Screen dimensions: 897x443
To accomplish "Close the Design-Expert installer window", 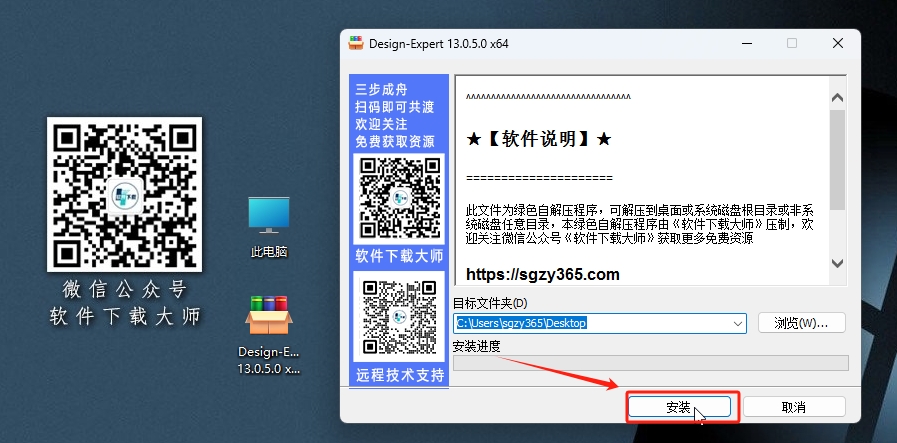I will pos(838,43).
